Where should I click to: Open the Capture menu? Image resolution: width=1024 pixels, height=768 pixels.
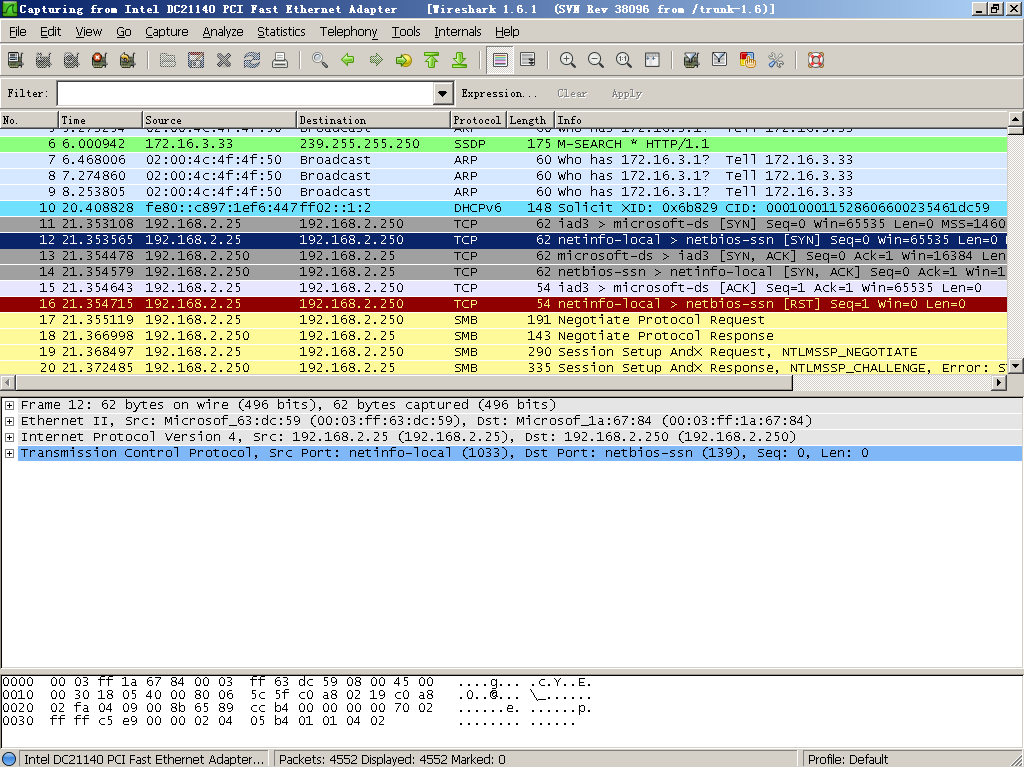coord(167,31)
